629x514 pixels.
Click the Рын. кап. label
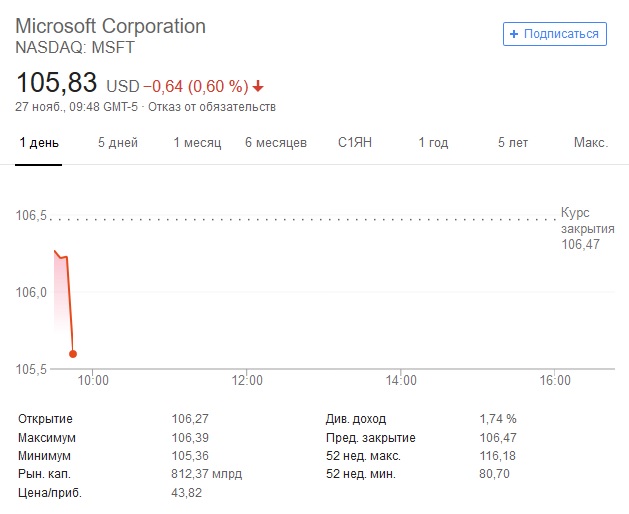click(x=44, y=473)
